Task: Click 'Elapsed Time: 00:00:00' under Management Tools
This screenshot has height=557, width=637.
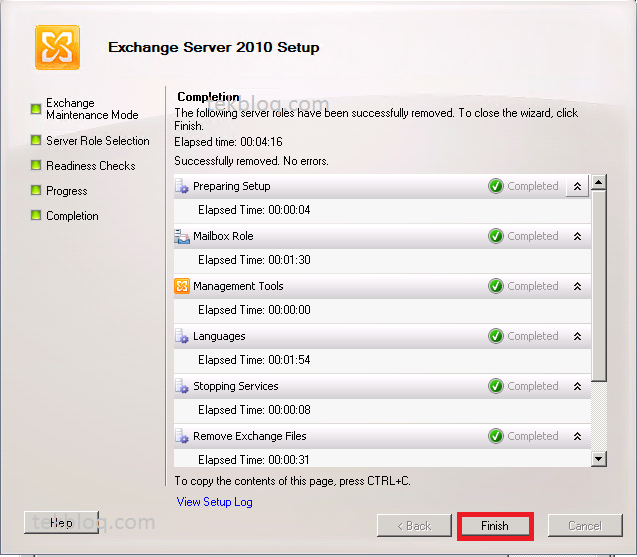Action: (254, 310)
